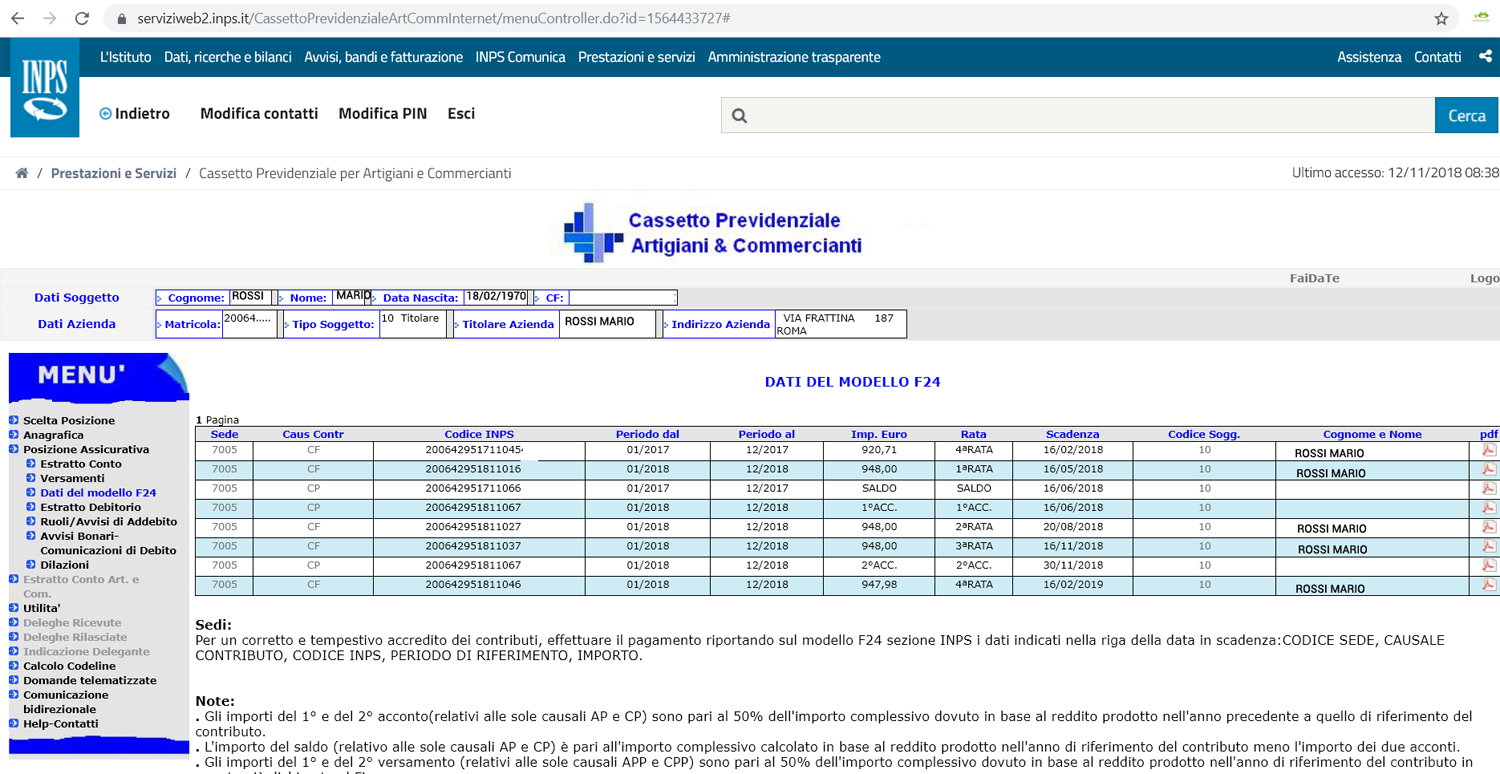Viewport: 1500px width, 774px height.
Task: Click Prestazioni e Servizi breadcrumb
Action: pyautogui.click(x=114, y=173)
